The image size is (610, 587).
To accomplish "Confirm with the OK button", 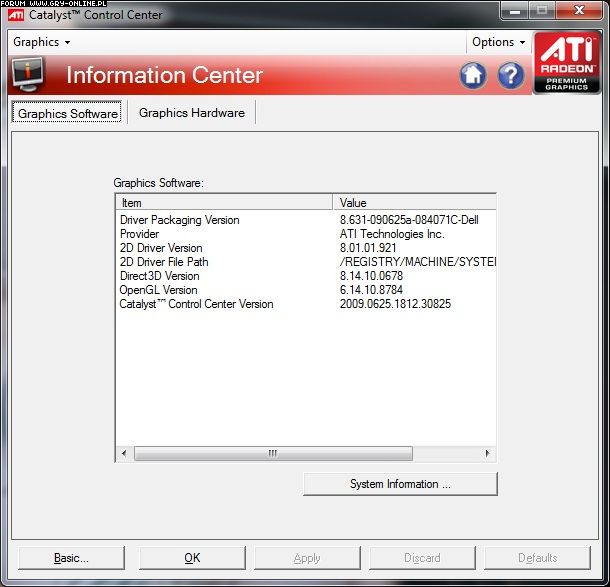I will [x=192, y=558].
